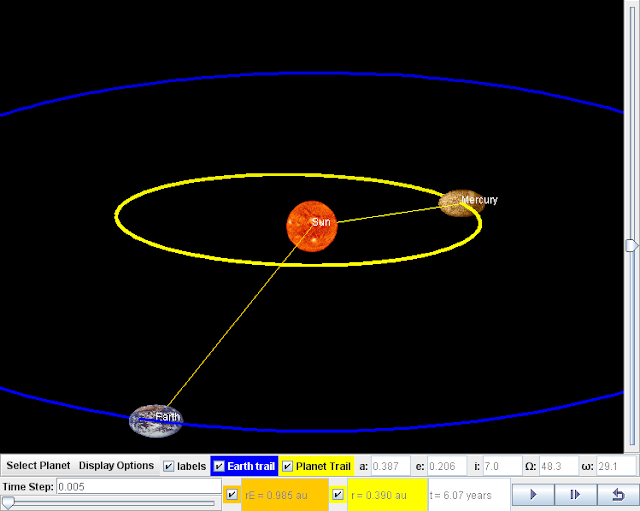Click the Sun in the view
The width and height of the screenshot is (640, 511).
pos(312,226)
